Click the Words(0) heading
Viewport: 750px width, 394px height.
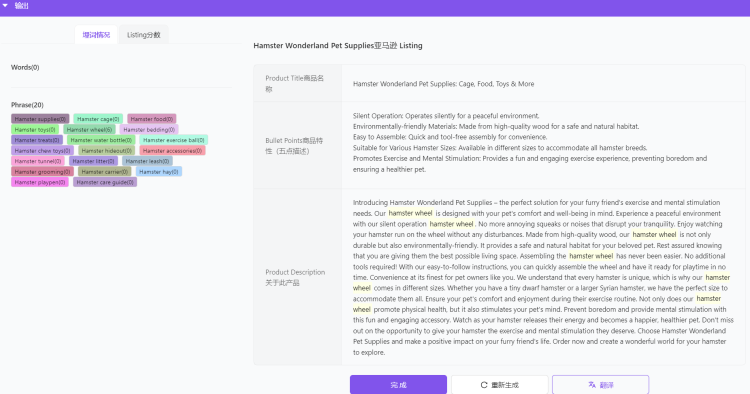pyautogui.click(x=25, y=67)
